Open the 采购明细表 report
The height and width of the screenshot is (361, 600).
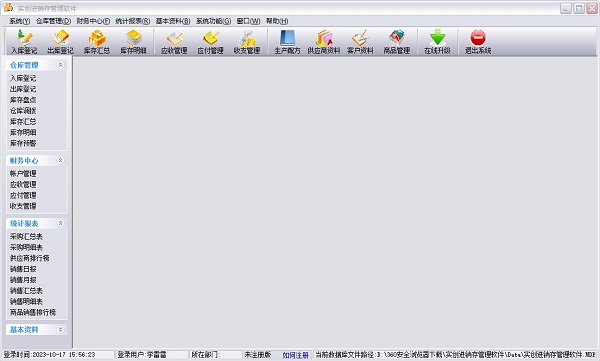click(26, 247)
